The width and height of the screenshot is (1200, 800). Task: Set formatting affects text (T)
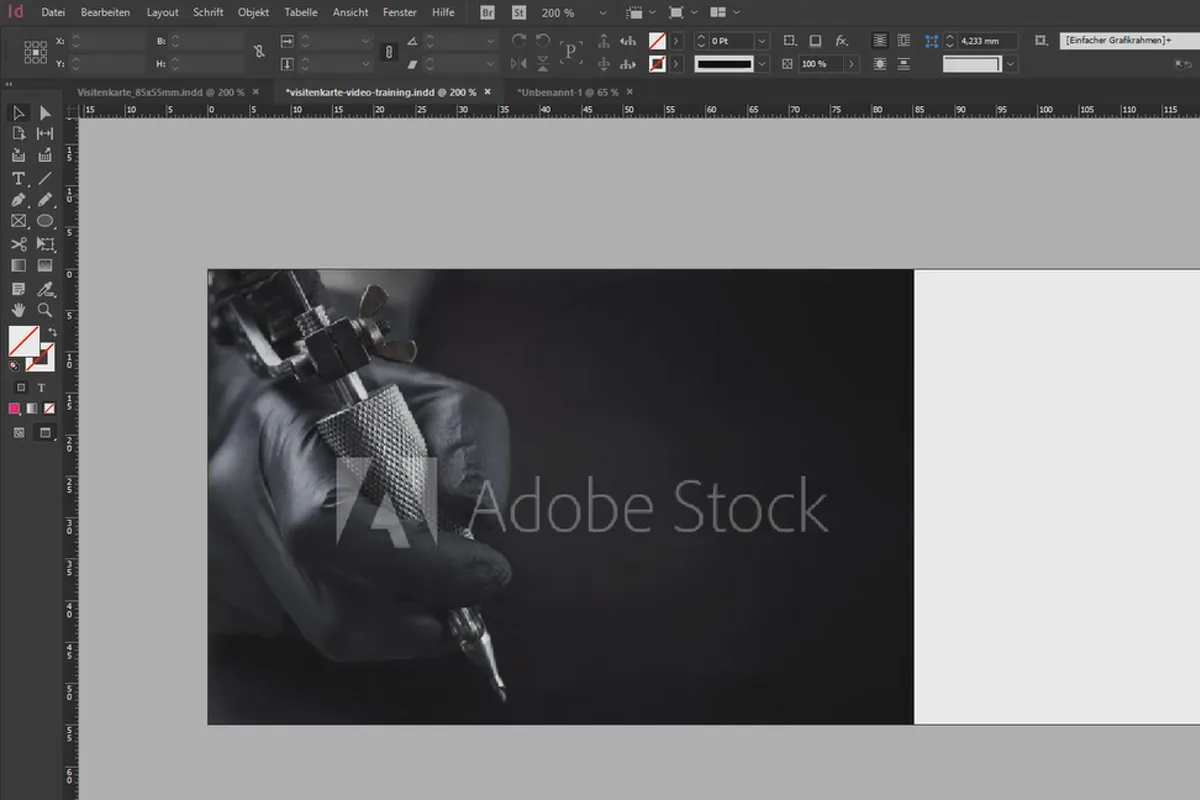[42, 387]
